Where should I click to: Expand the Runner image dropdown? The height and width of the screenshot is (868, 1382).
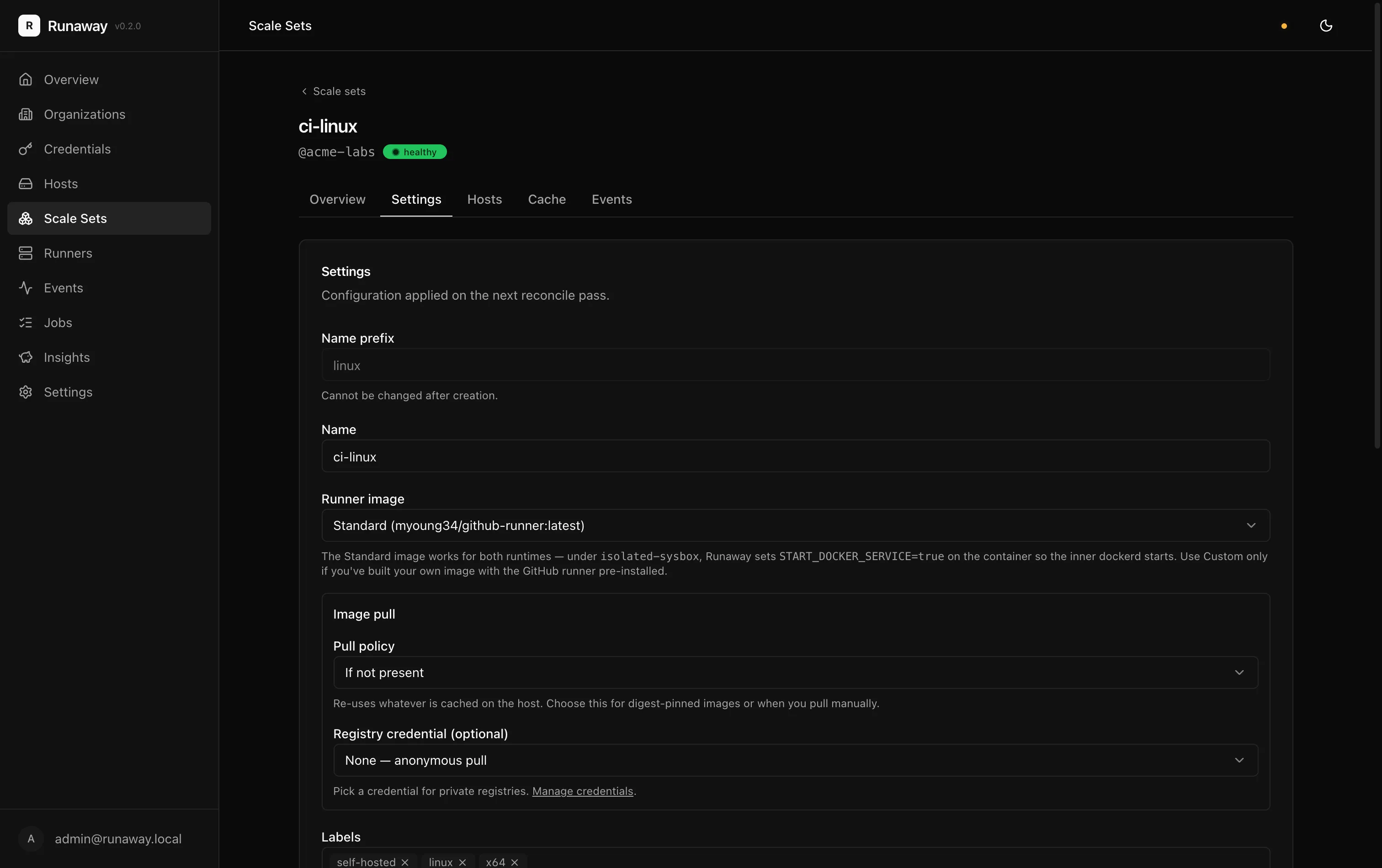[796, 525]
